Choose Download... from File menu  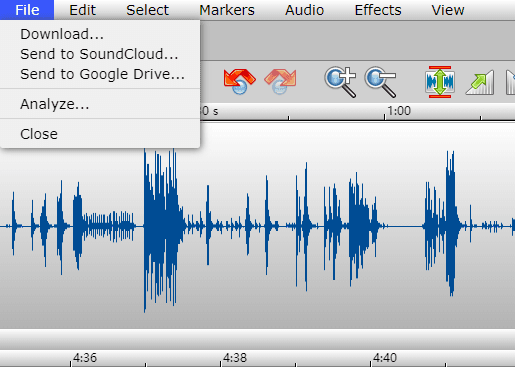click(100, 34)
